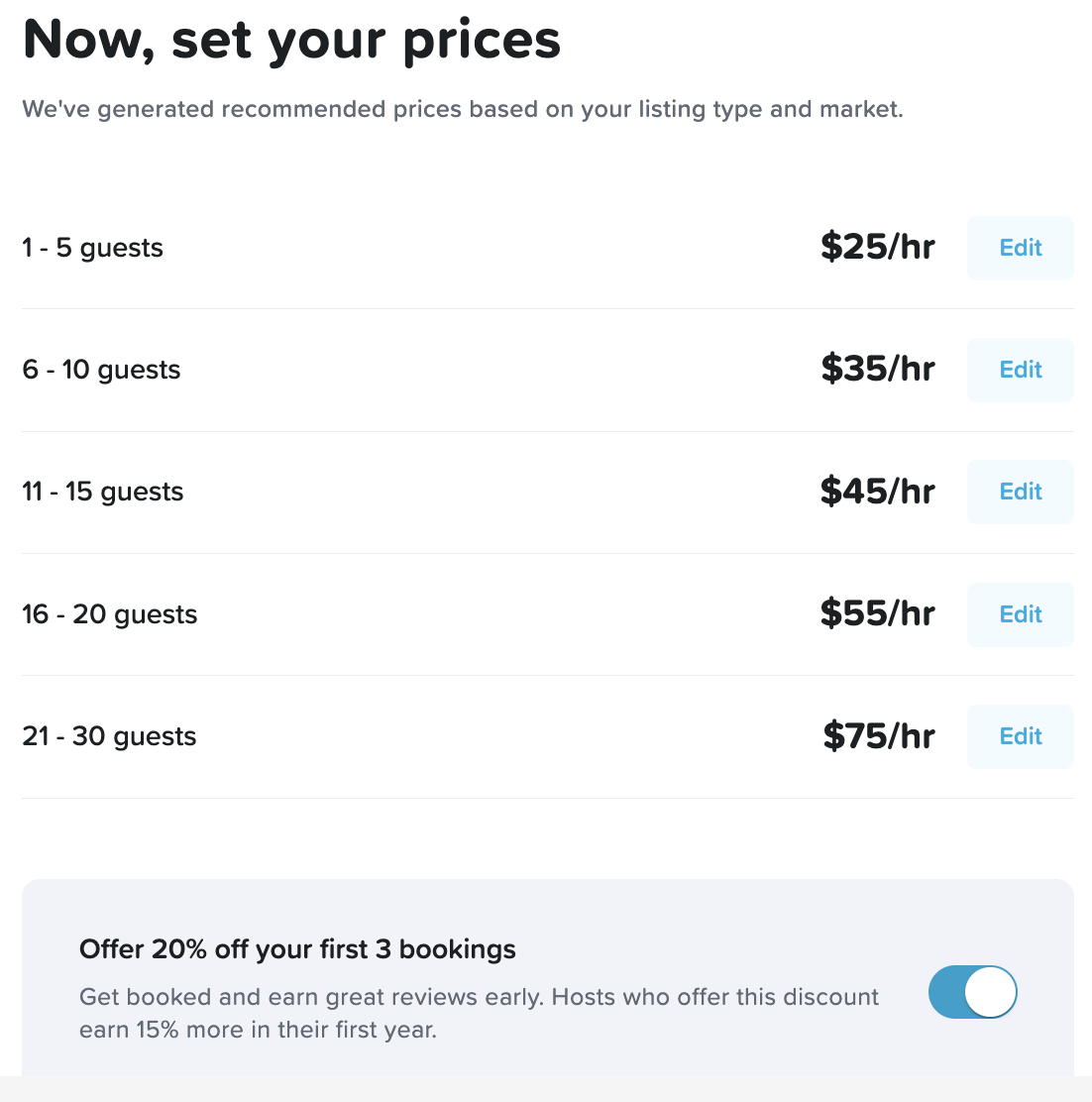
Task: Click the $35/hr price value
Action: click(x=877, y=370)
